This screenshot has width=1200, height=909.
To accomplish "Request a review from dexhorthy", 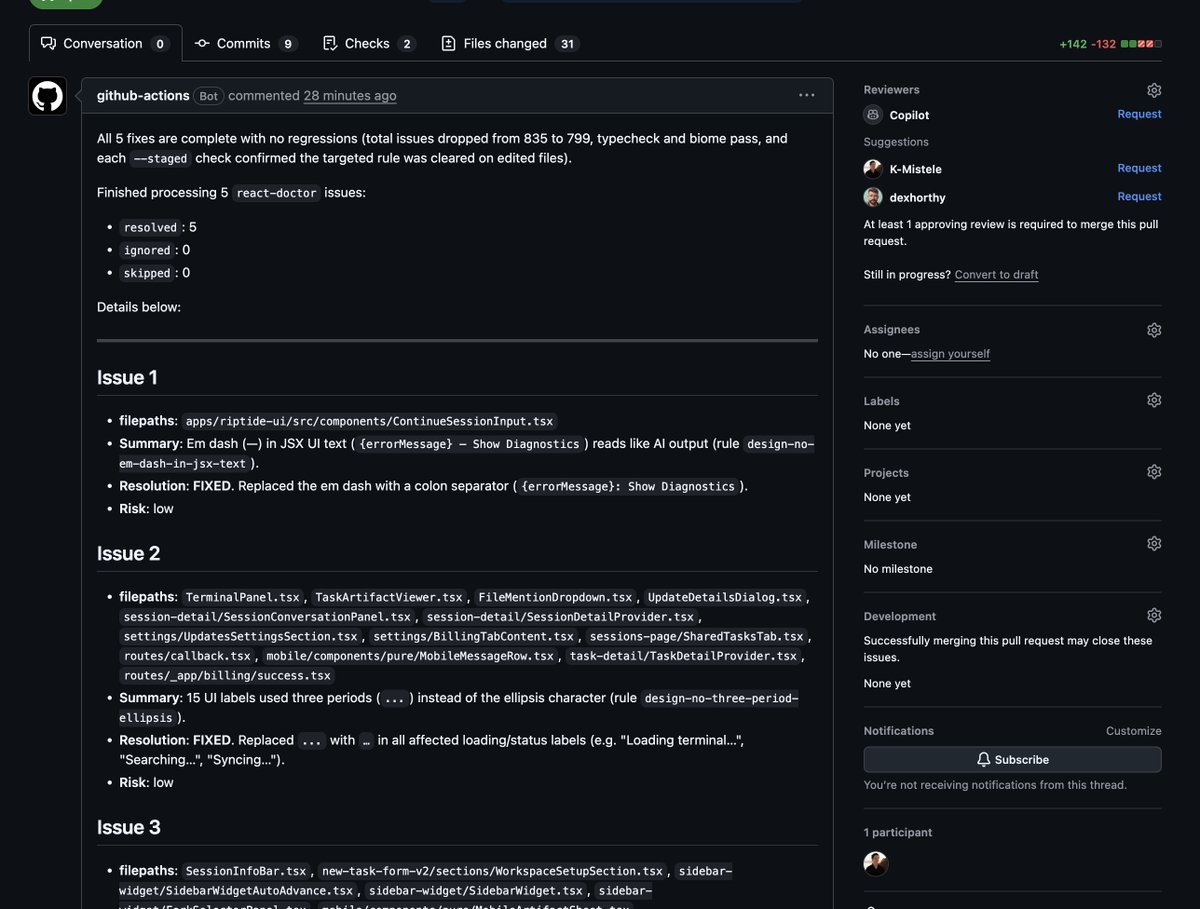I will [x=1139, y=196].
